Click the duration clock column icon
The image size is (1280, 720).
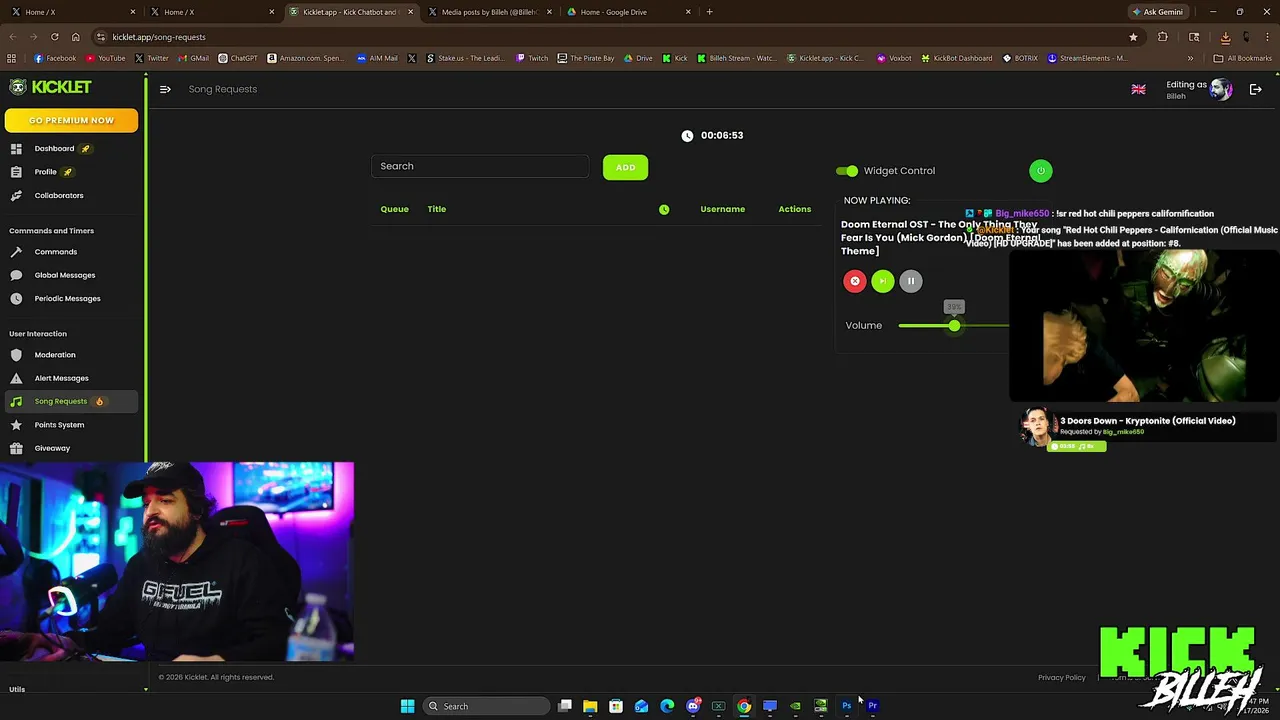pos(664,209)
